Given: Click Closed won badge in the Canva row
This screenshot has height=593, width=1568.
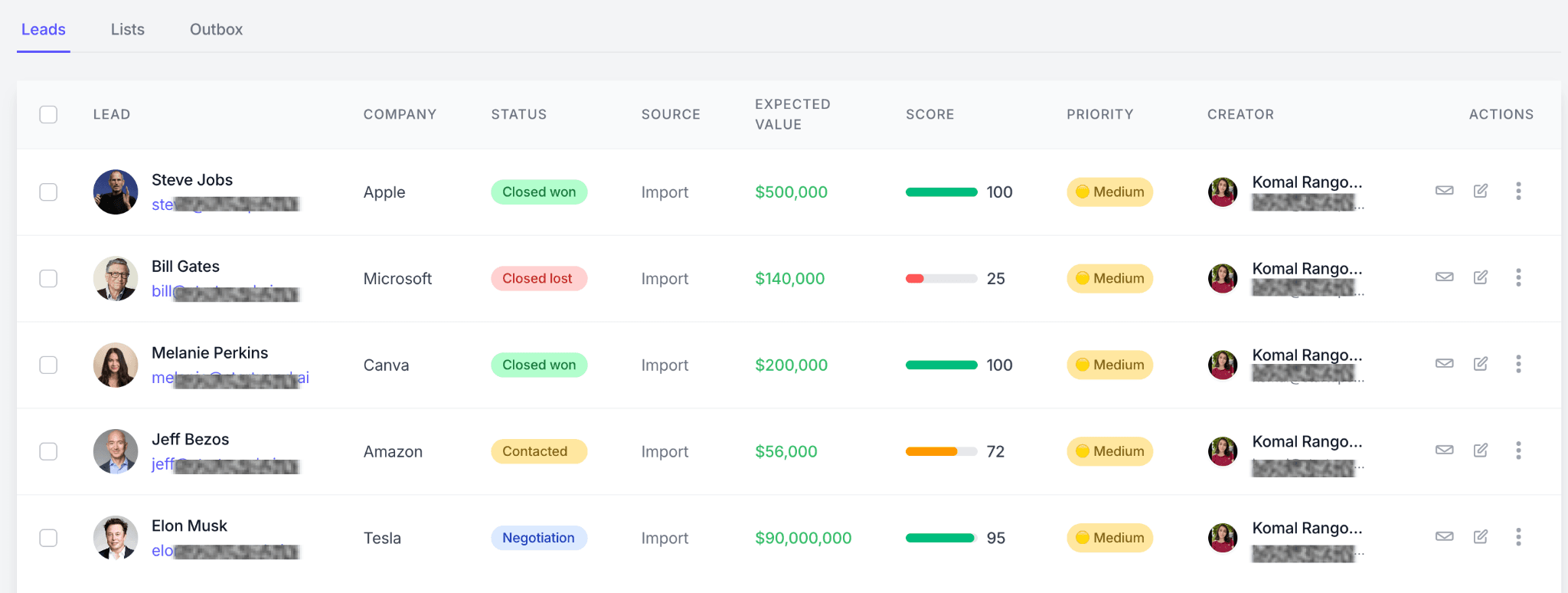Looking at the screenshot, I should click(x=539, y=365).
